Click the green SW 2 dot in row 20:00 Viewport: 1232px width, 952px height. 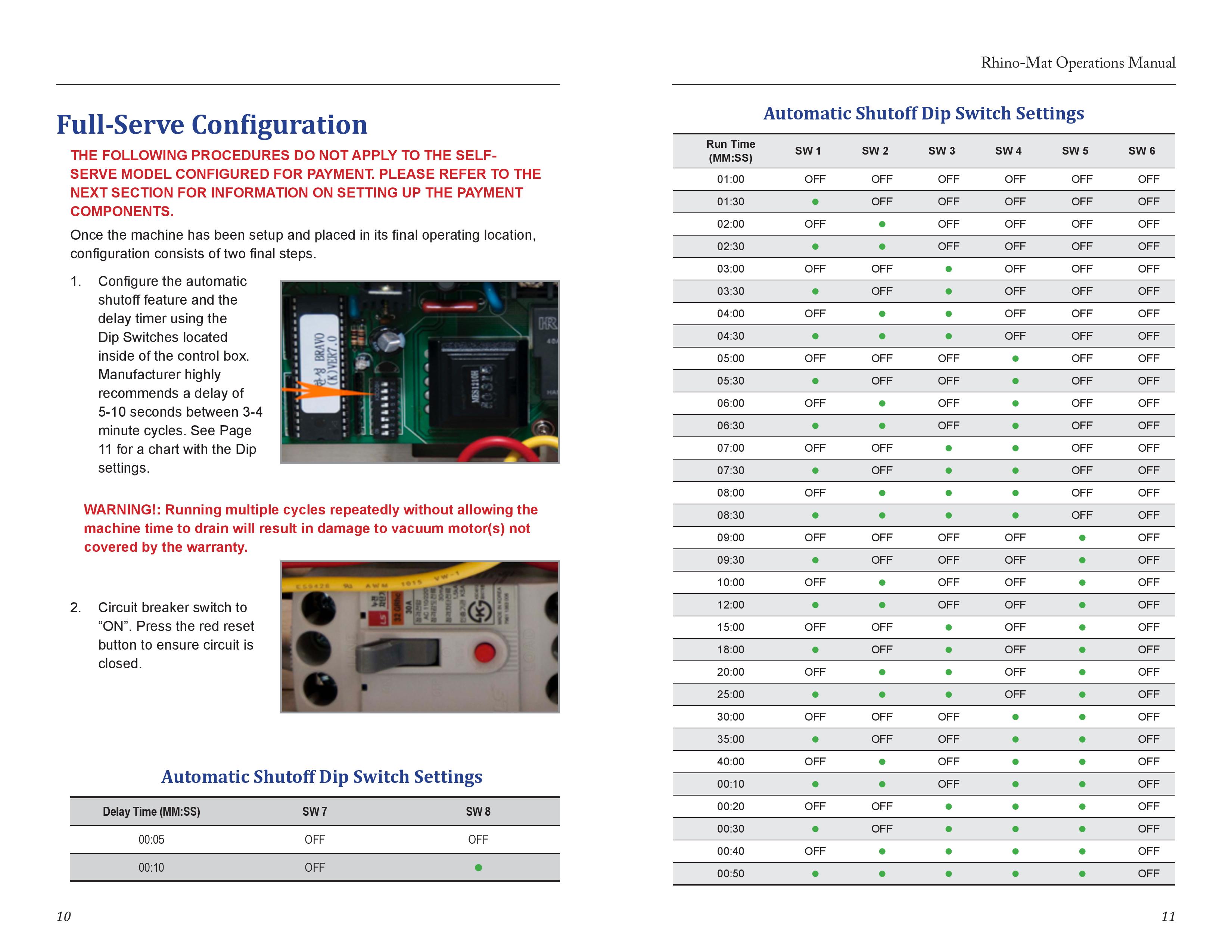coord(882,672)
